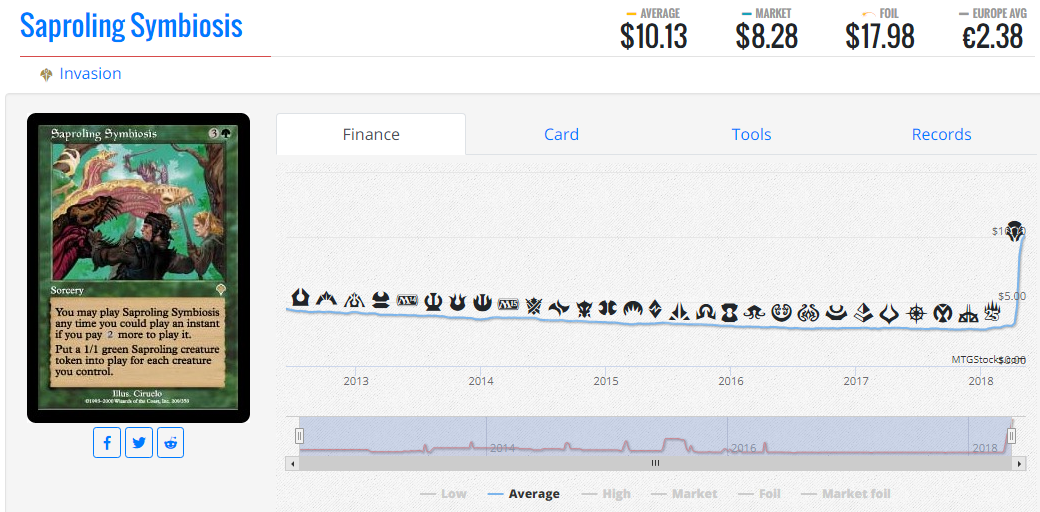Click the €2.38 Europe average price
Screen dimensions: 1040x512
pos(993,36)
